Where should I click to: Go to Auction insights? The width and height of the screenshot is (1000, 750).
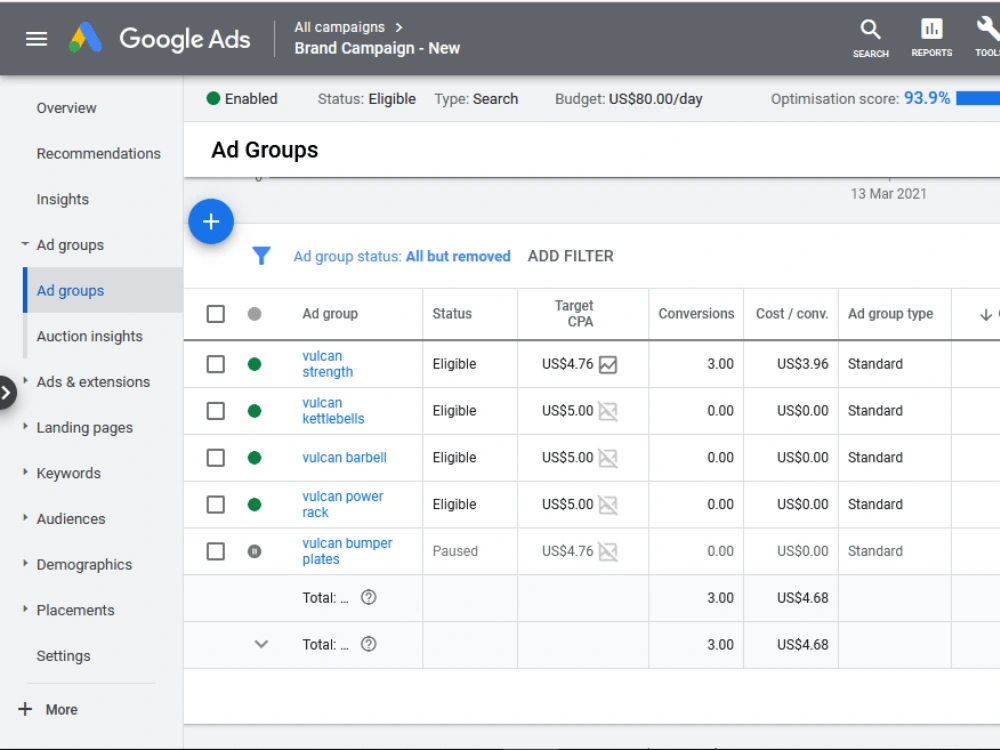[x=89, y=336]
